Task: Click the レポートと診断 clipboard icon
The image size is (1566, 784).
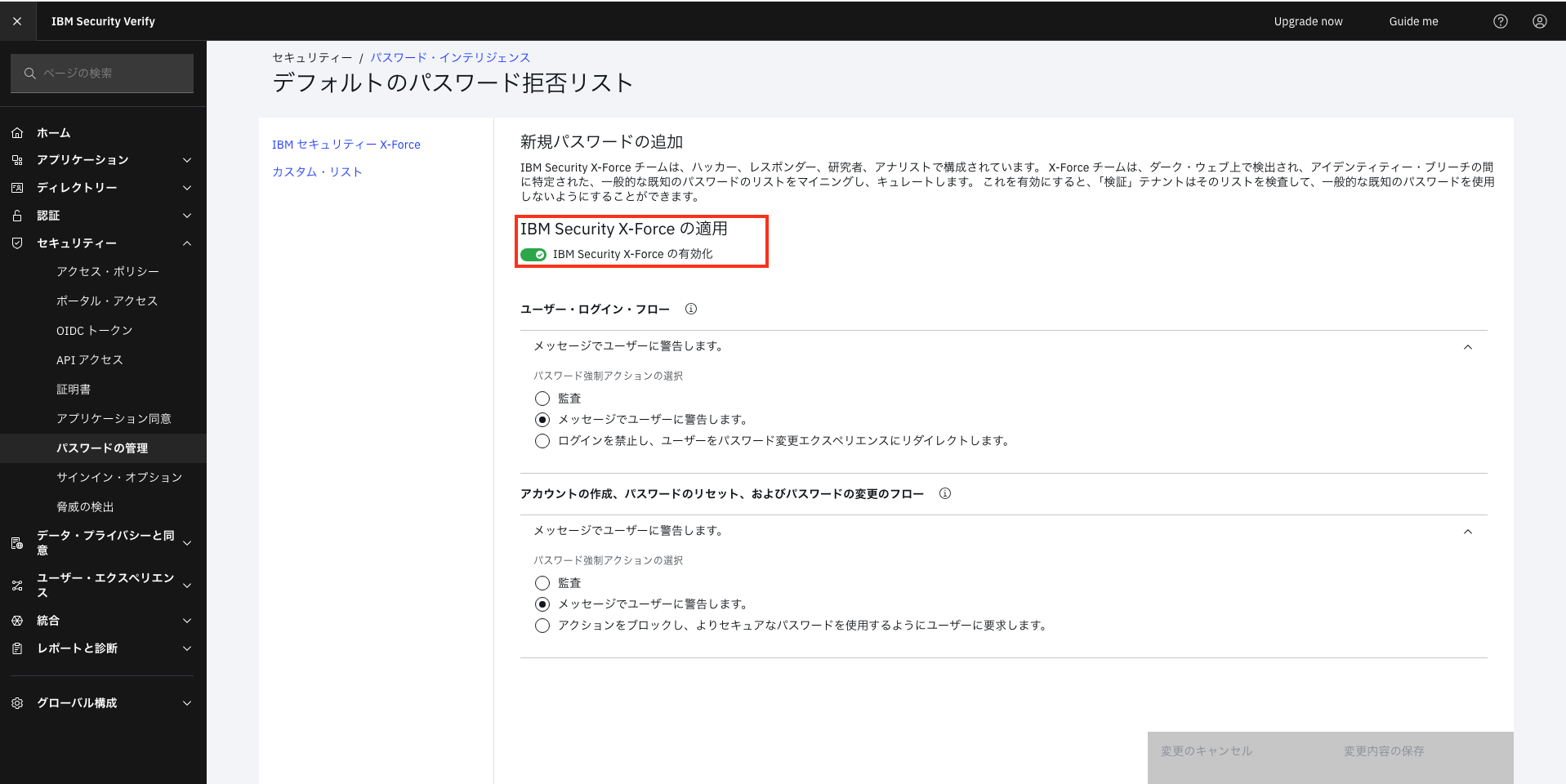Action: [x=17, y=648]
